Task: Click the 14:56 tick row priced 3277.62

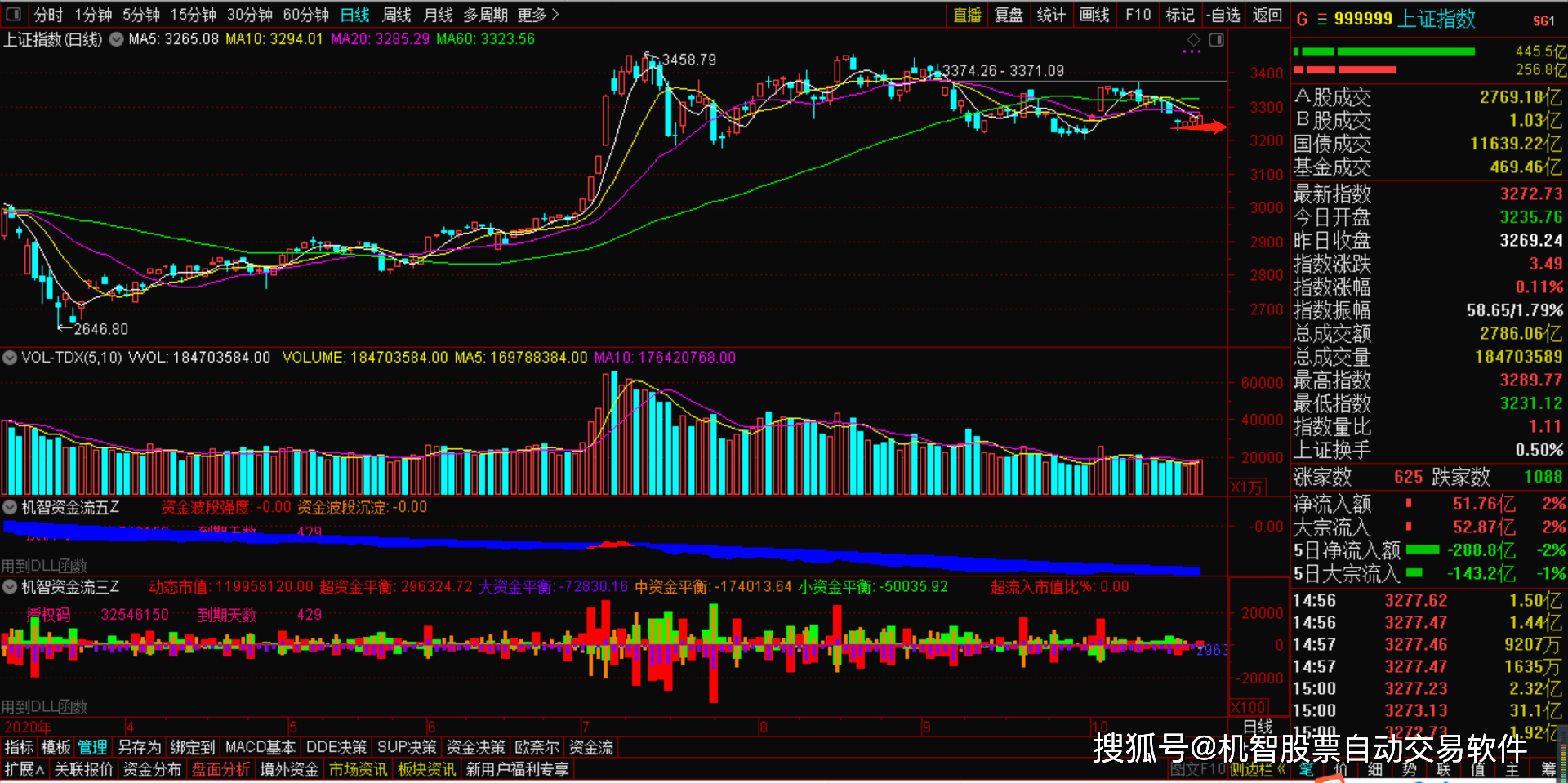Action: tap(1428, 600)
